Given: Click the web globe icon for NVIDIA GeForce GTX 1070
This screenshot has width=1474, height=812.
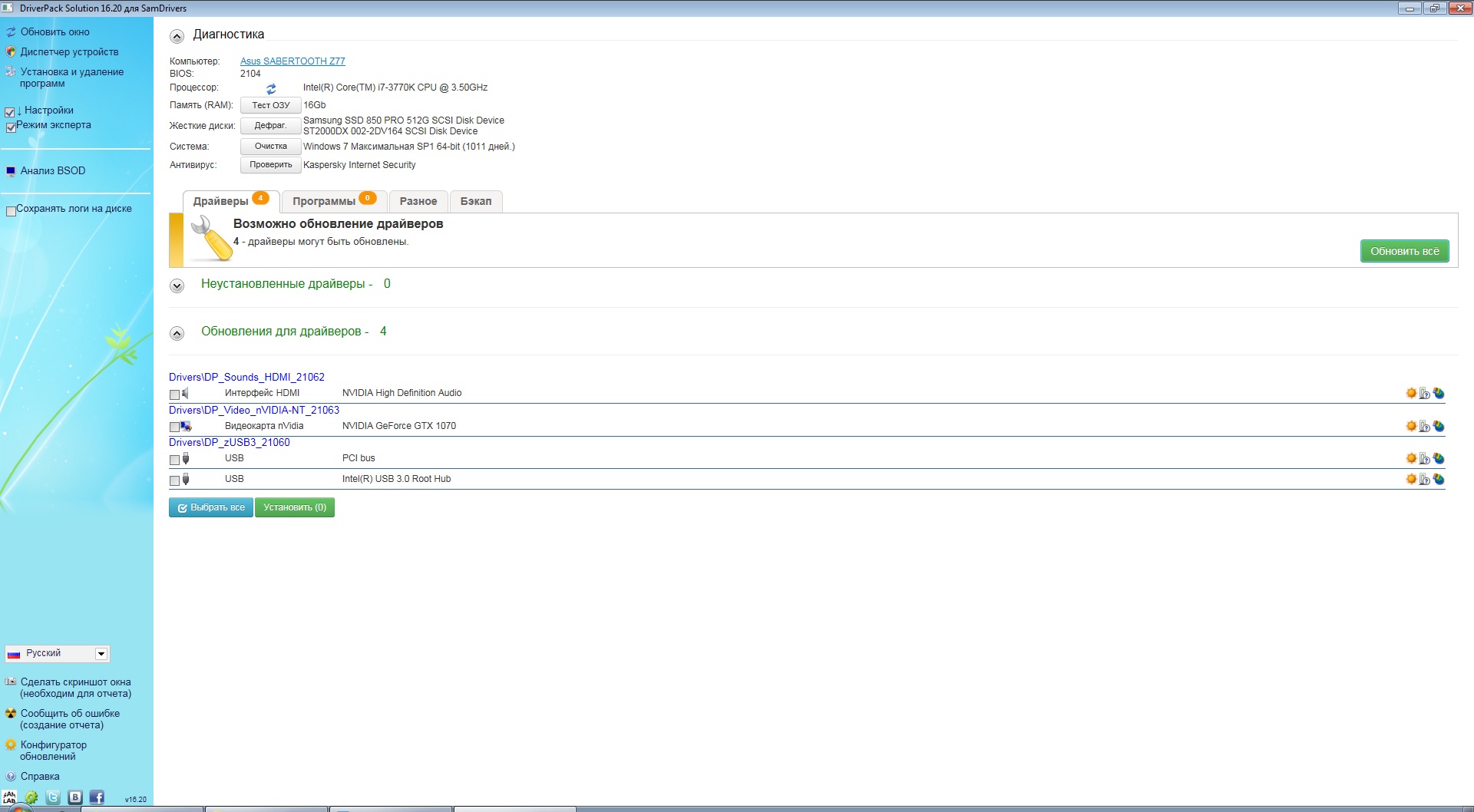Looking at the screenshot, I should click(1439, 426).
